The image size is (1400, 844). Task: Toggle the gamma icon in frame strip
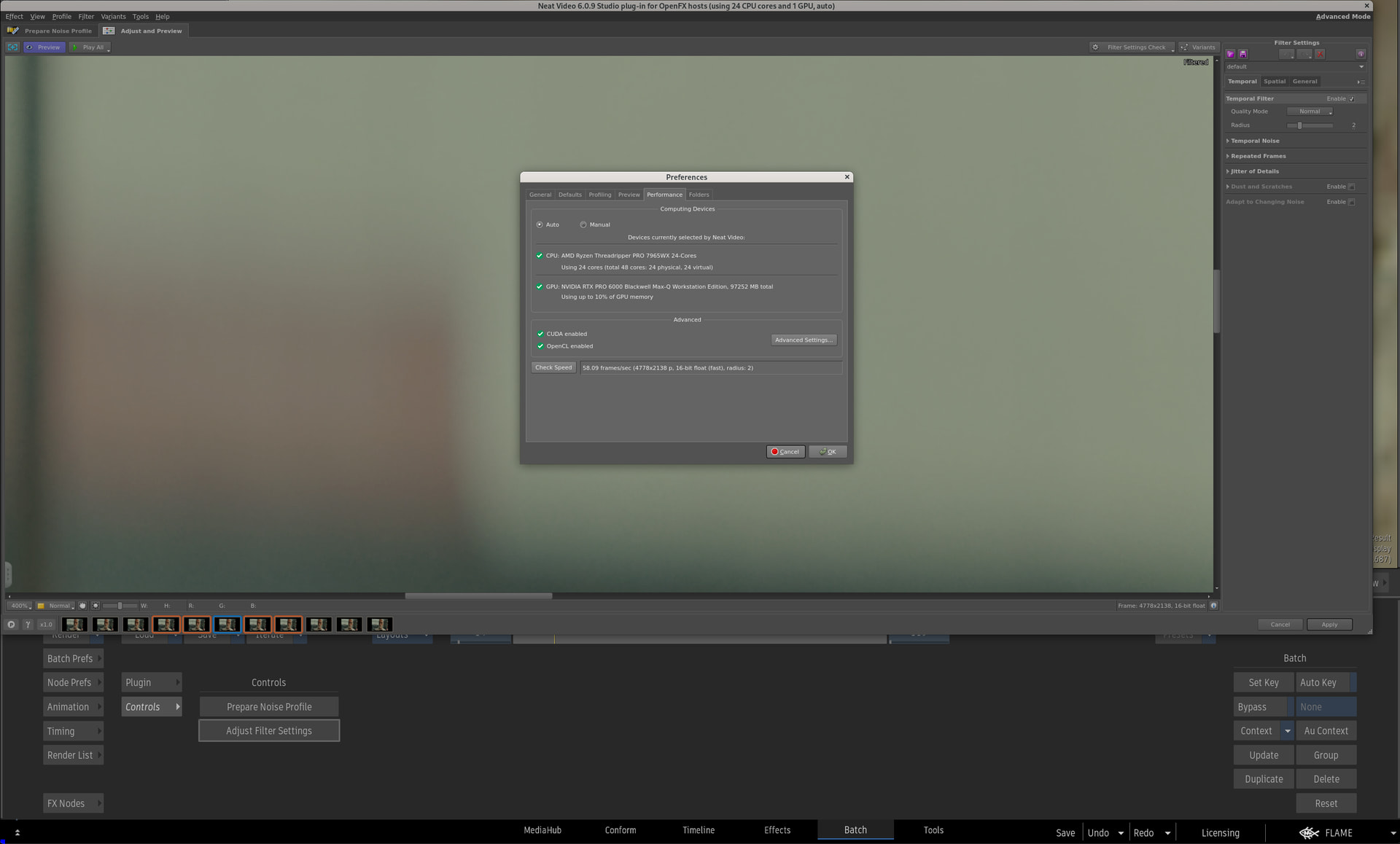coord(28,625)
